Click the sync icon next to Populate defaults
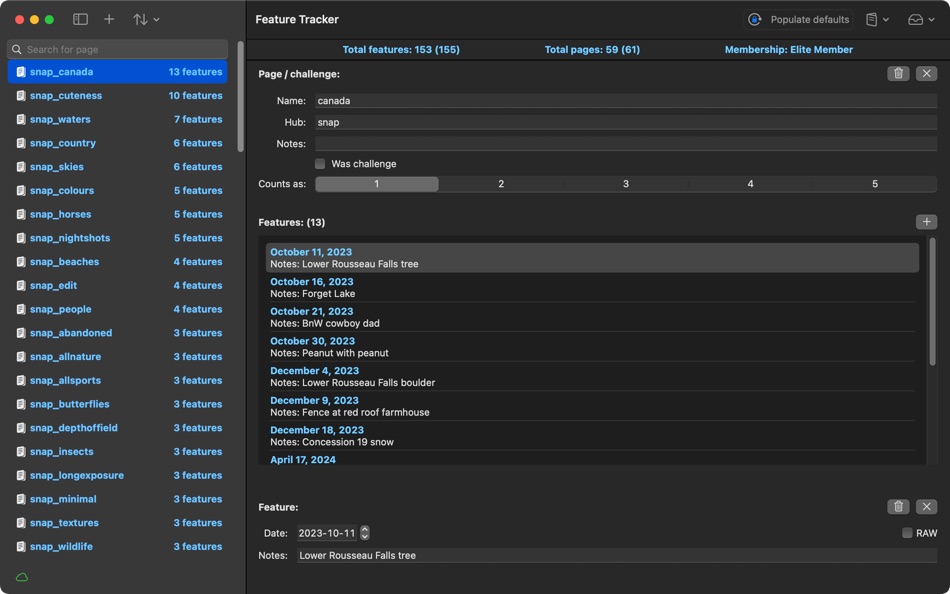The width and height of the screenshot is (950, 594). coord(752,18)
